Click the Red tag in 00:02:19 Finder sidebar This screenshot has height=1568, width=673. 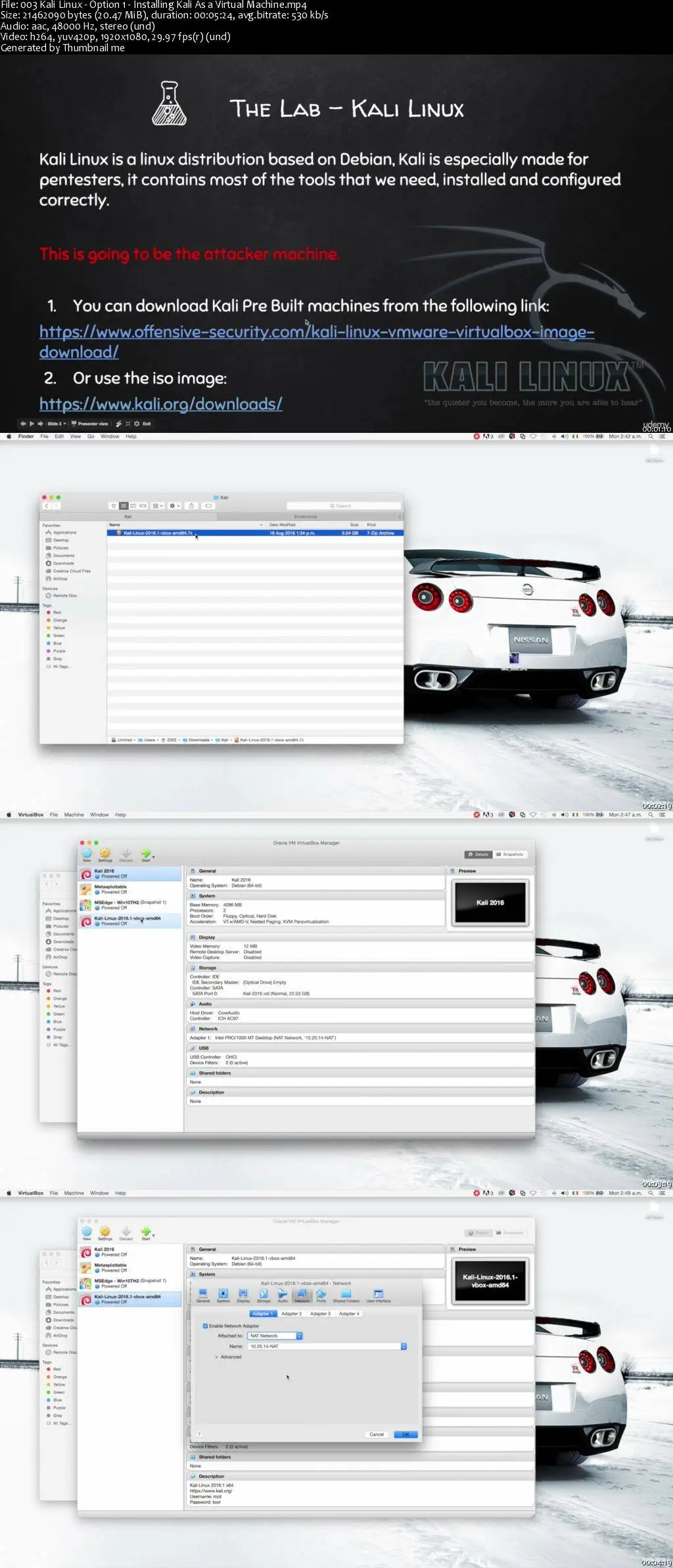(x=54, y=612)
